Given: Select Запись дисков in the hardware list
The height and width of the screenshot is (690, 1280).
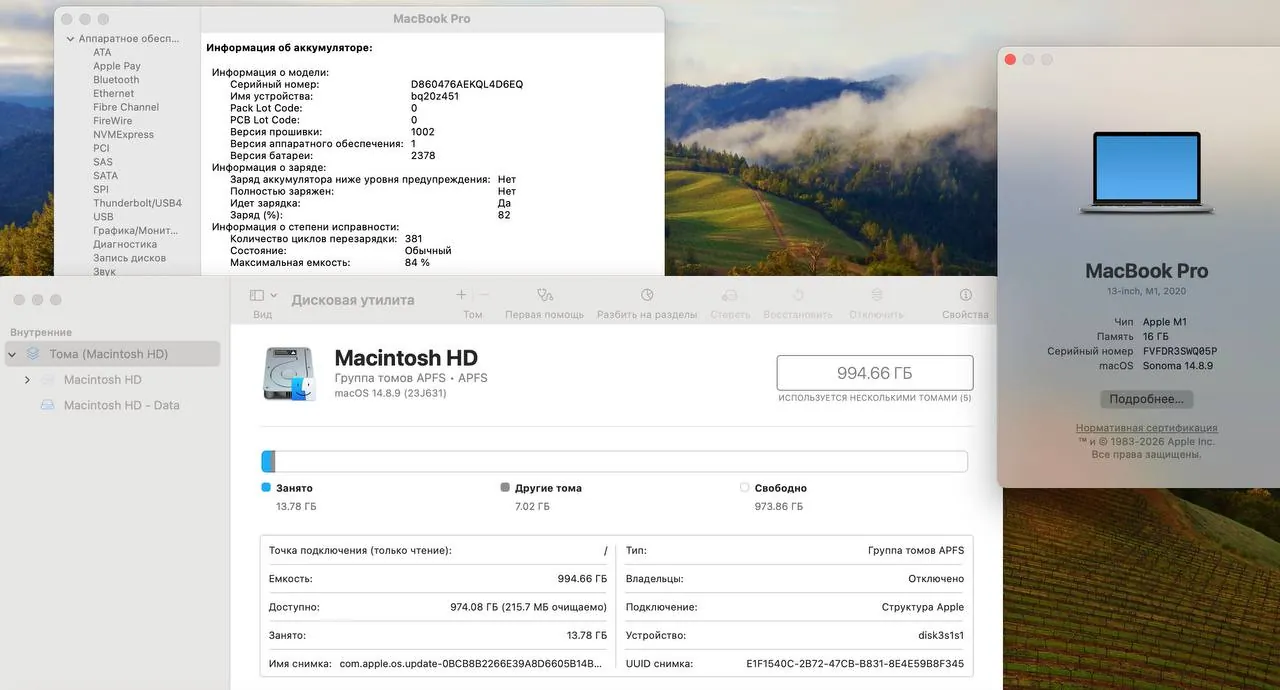Looking at the screenshot, I should (129, 258).
